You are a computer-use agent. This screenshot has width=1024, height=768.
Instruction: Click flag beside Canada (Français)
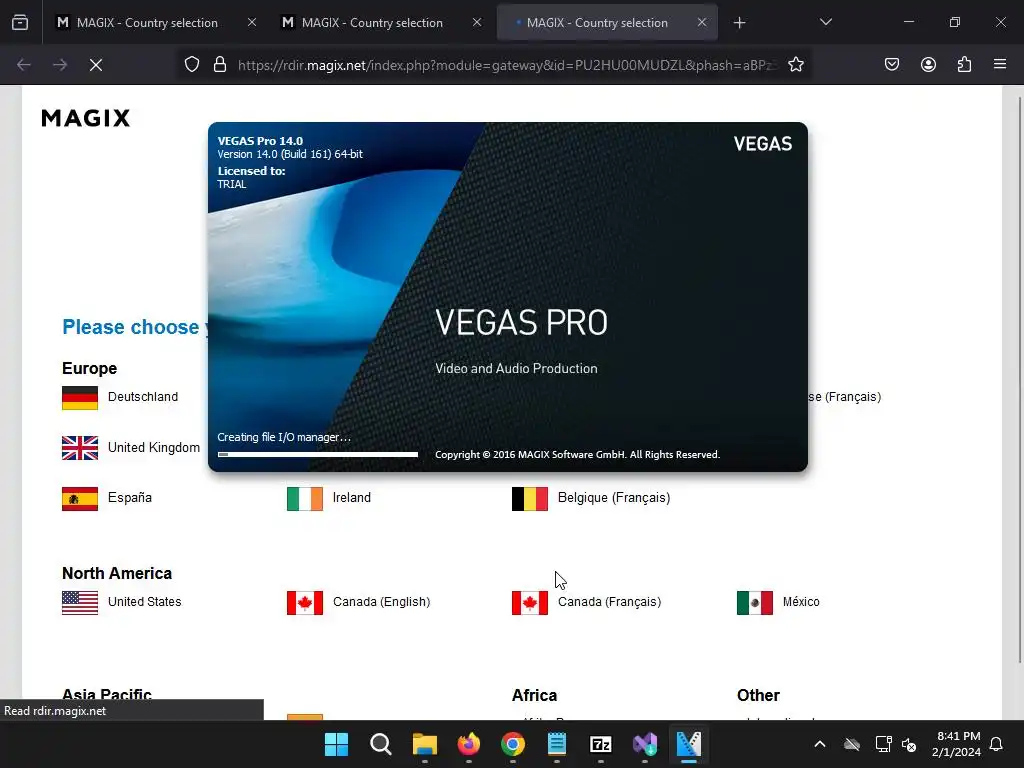coord(530,603)
